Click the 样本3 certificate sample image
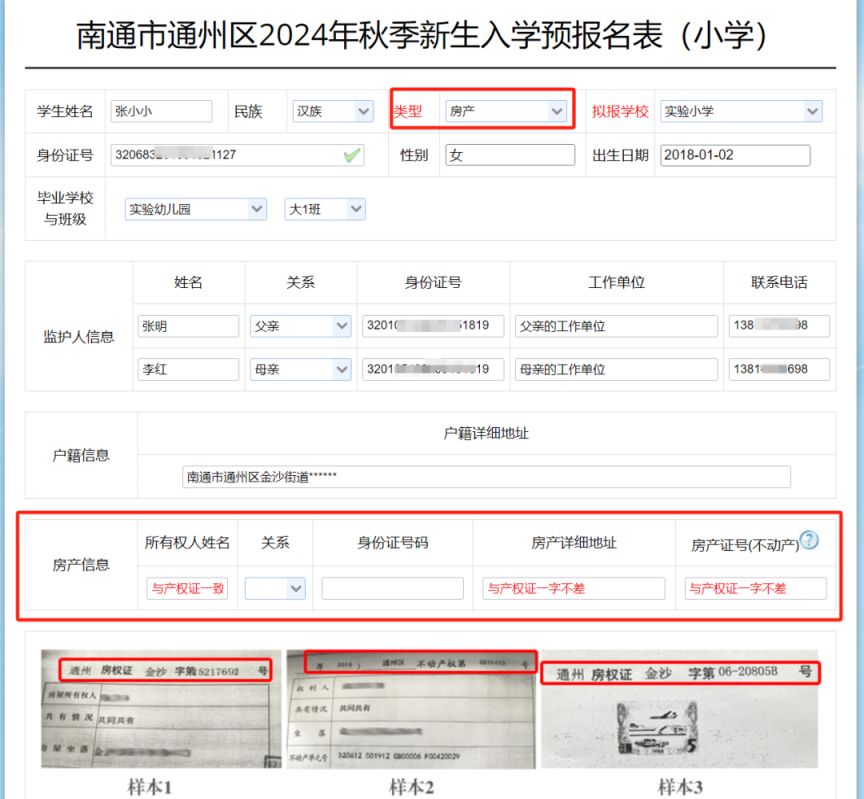 pos(680,709)
